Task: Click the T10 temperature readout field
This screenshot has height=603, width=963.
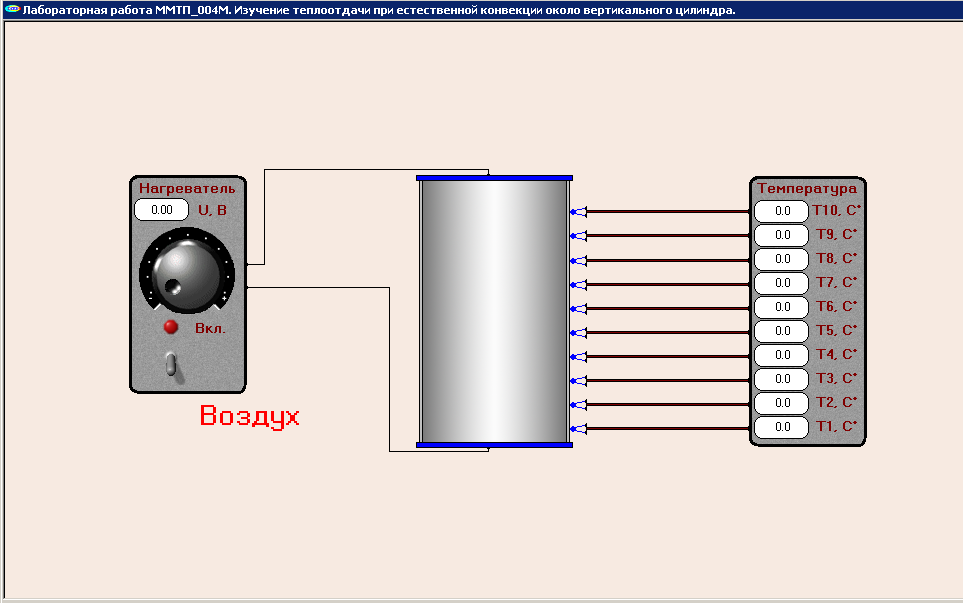Action: coord(781,211)
